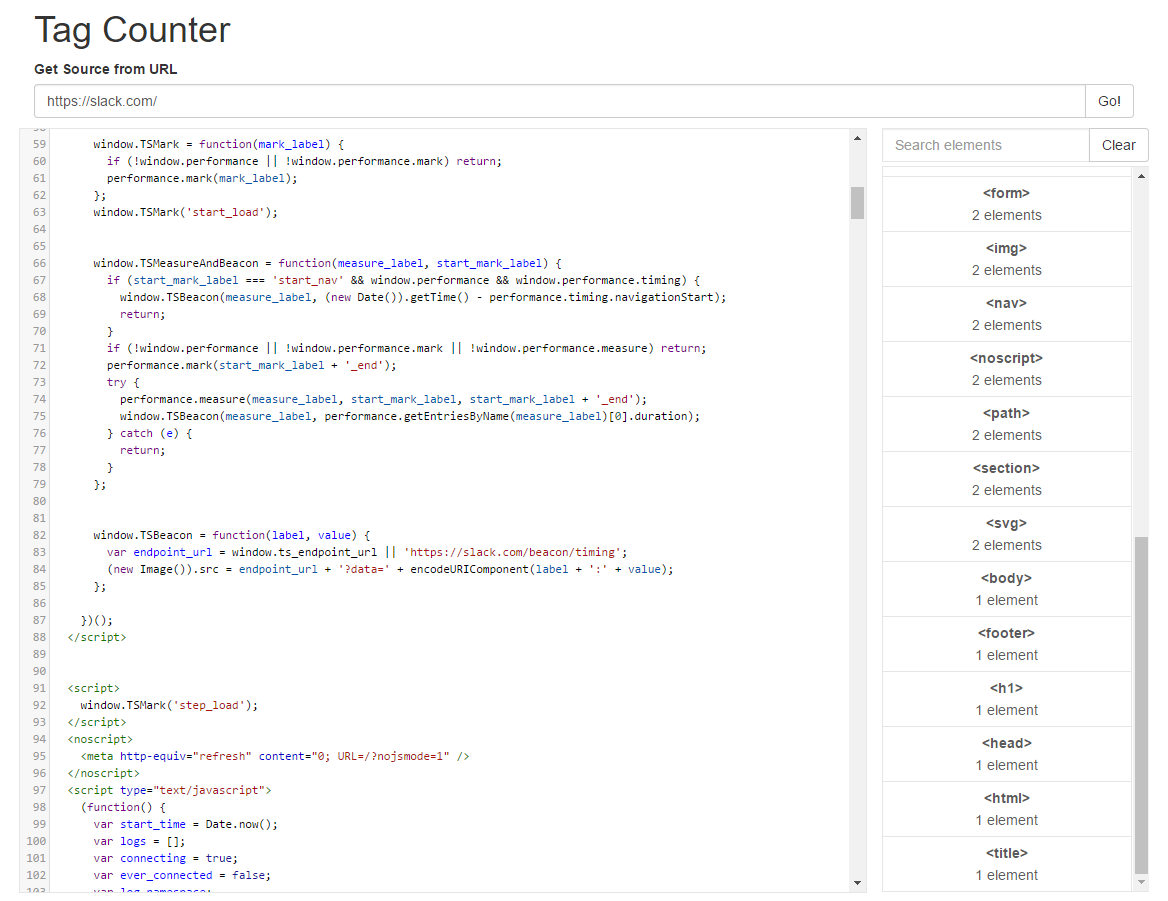
Task: Click the closing </noscript> tag in code
Action: (x=104, y=774)
